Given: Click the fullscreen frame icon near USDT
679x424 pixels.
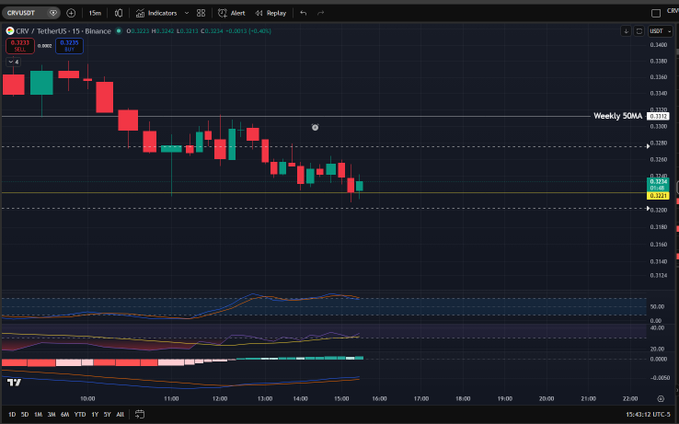Looking at the screenshot, I should point(639,31).
